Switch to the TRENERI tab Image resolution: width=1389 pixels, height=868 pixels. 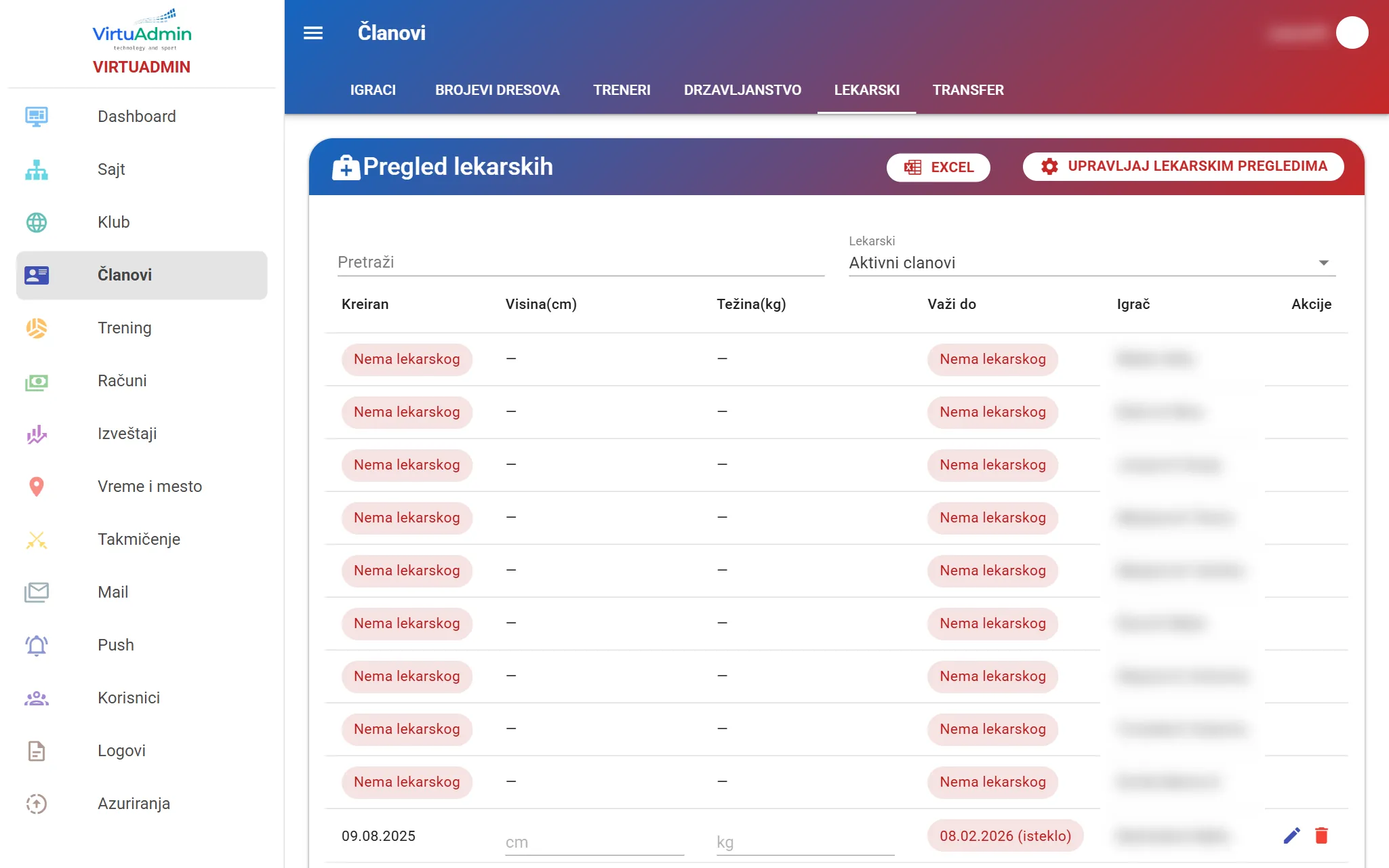pyautogui.click(x=622, y=90)
